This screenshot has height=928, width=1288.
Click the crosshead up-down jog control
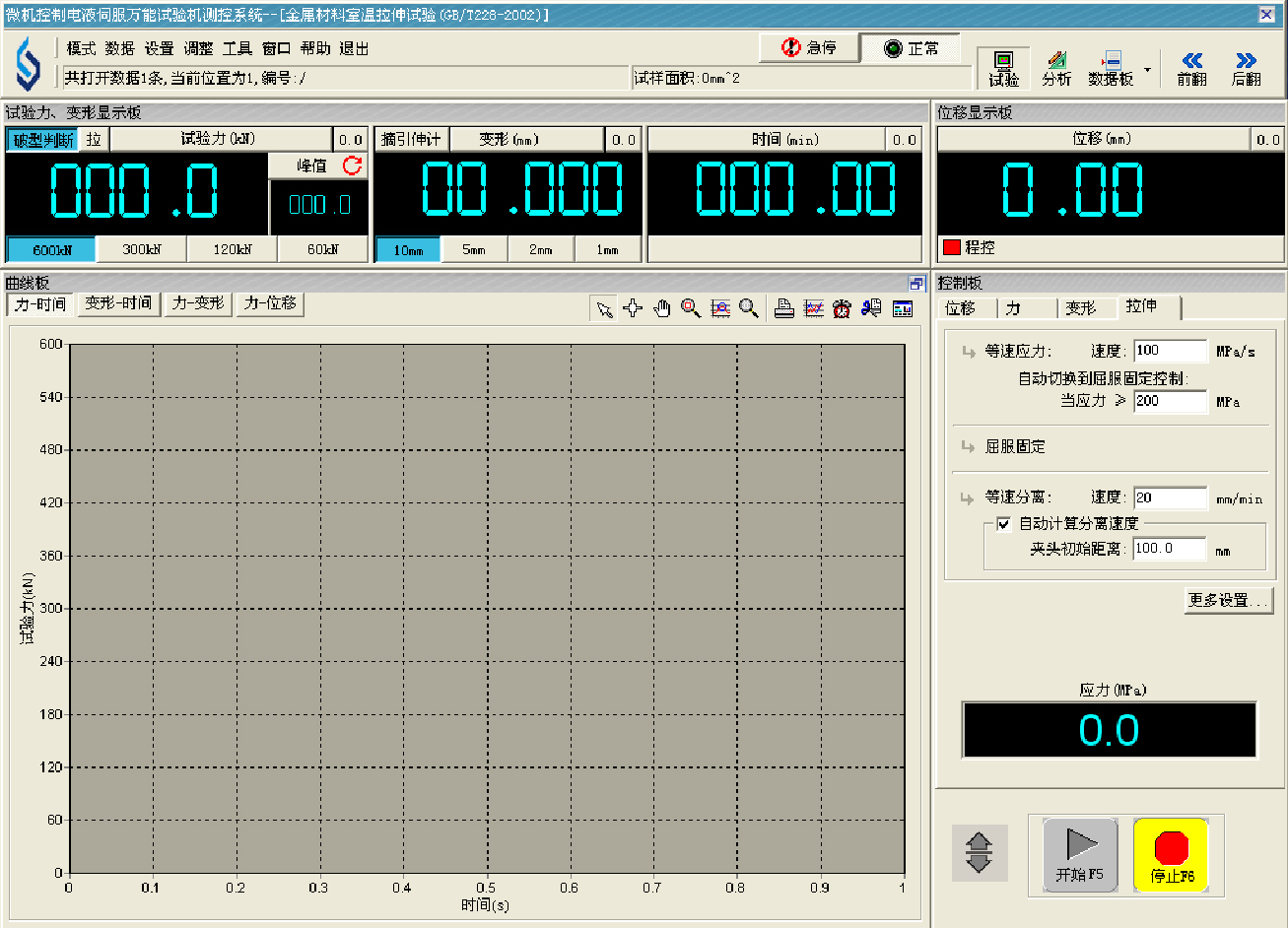coord(979,852)
